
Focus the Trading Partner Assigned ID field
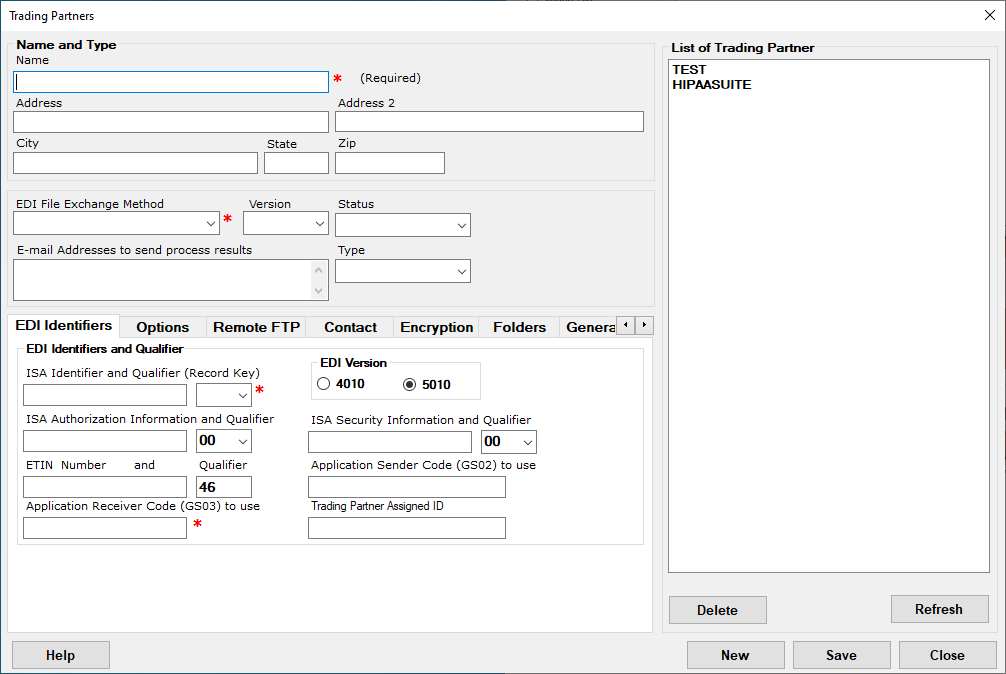(x=407, y=528)
